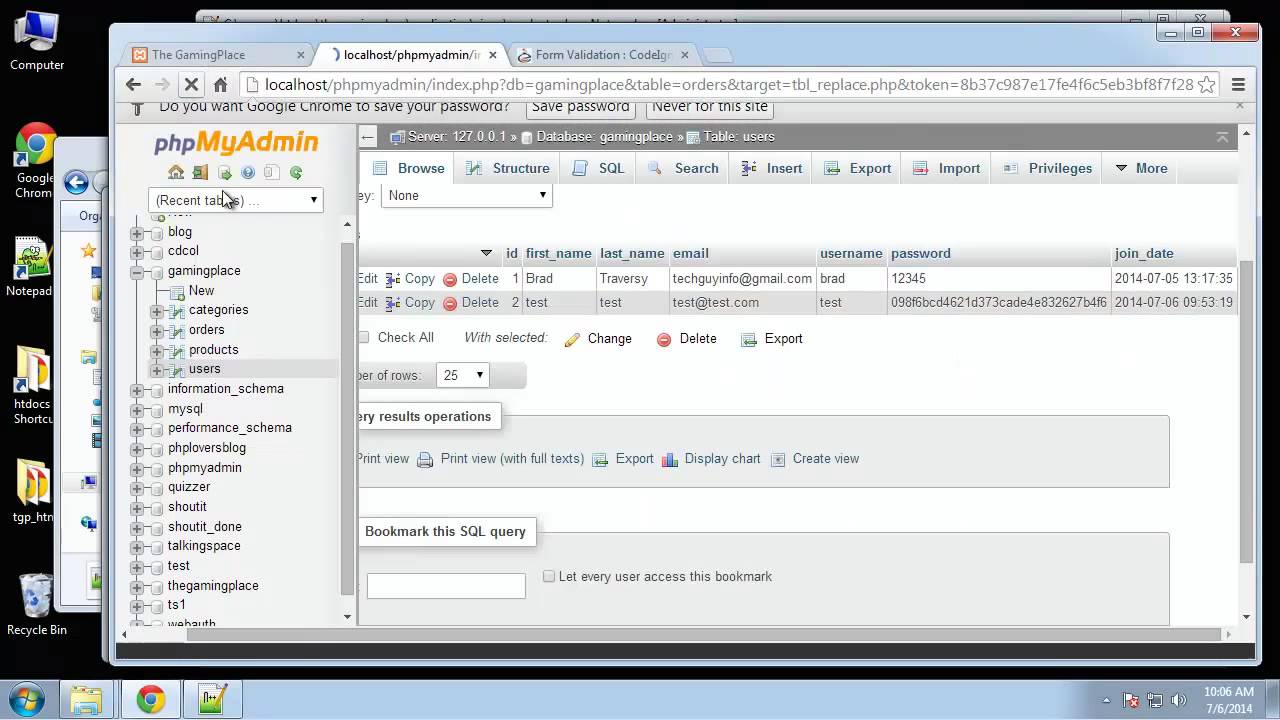
Task: Go to the Search tab
Action: tap(683, 168)
